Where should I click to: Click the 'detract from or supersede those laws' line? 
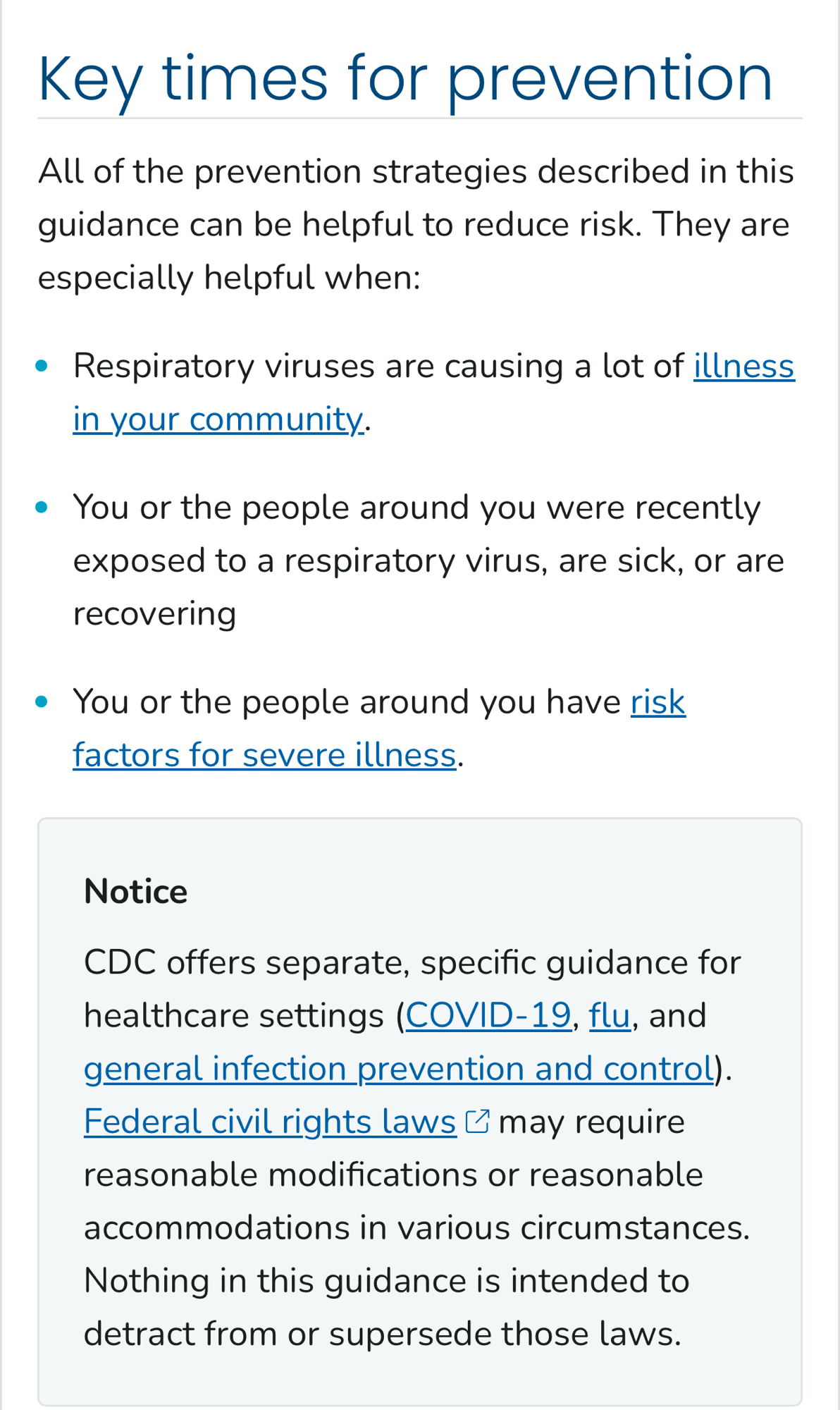click(x=382, y=1334)
